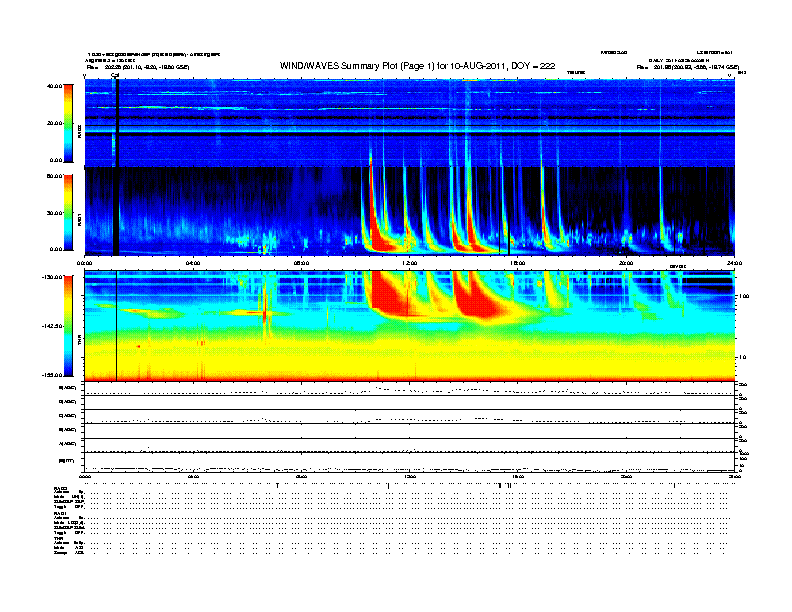
Task: Click the 24:00 tick label below RAD1 spectrogram
Action: (x=734, y=263)
